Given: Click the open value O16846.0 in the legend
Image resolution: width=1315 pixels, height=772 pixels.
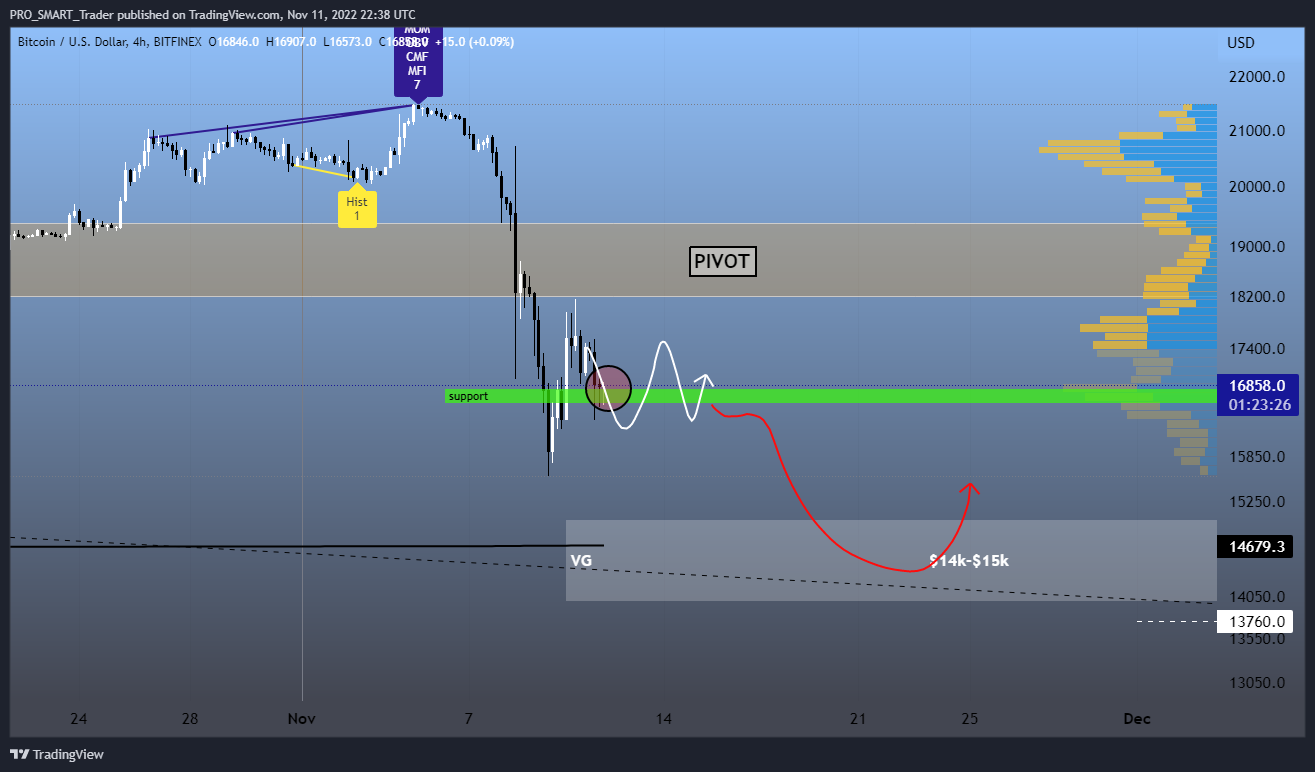Looking at the screenshot, I should click(236, 42).
